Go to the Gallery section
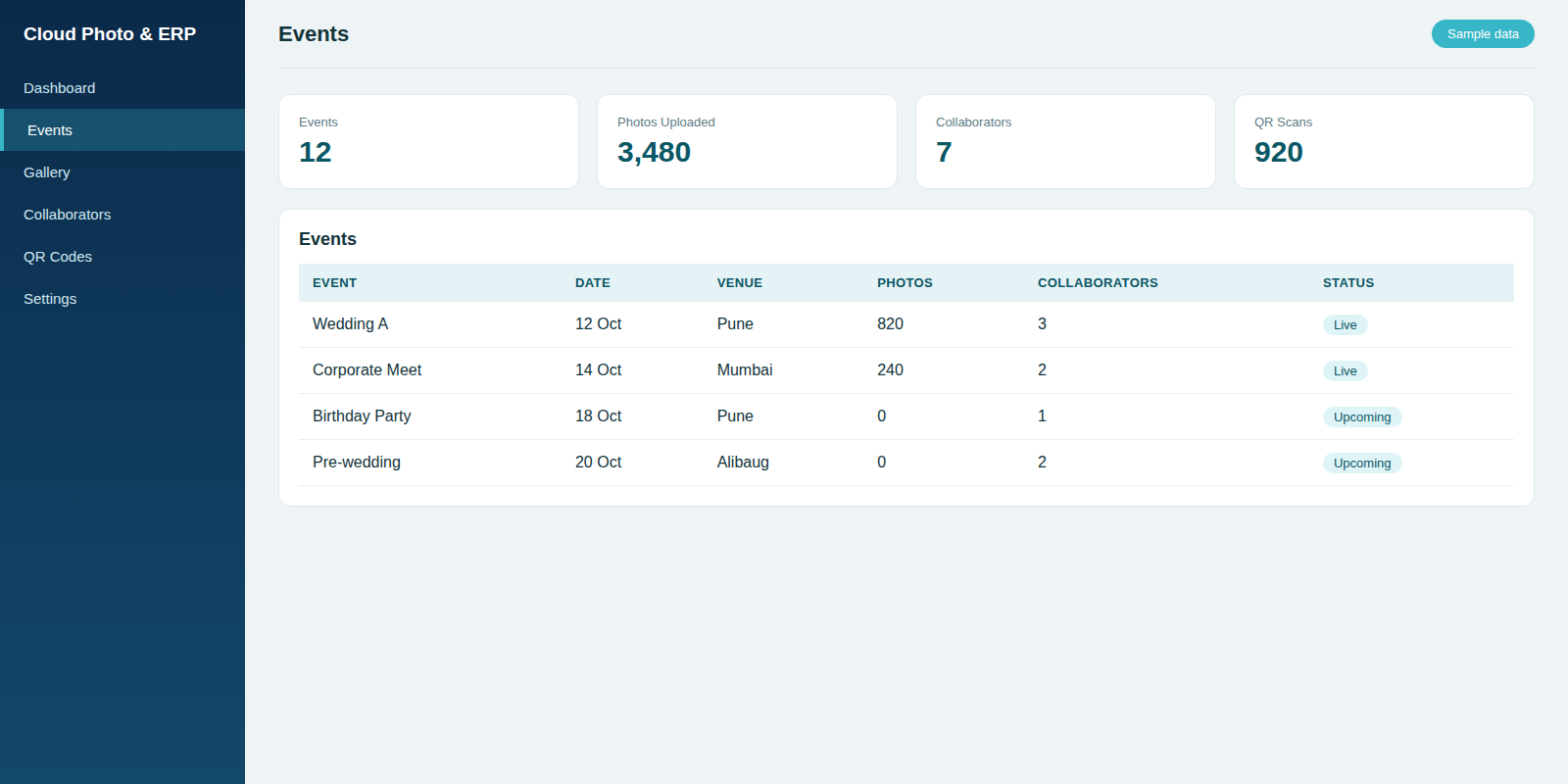Screen dimensions: 1568x784 [x=122, y=172]
